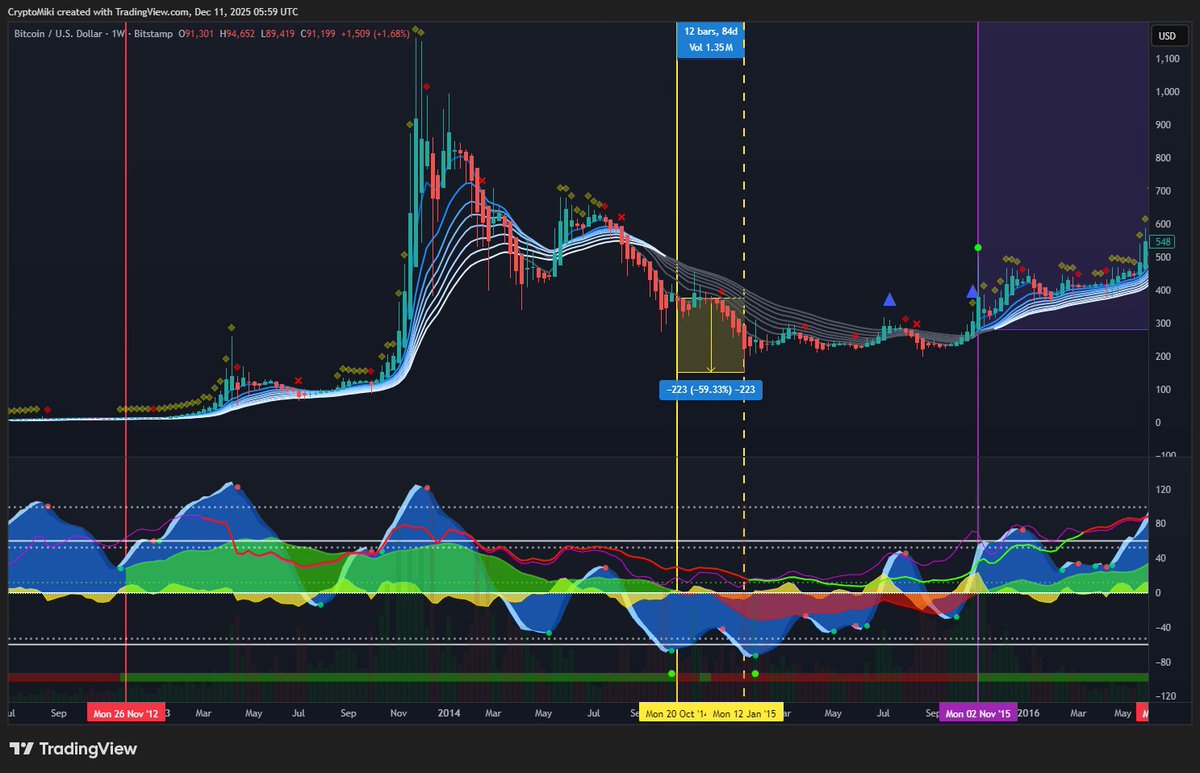This screenshot has height=773, width=1200.
Task: Select the purple shaded range box on the right
Action: (x=1062, y=175)
